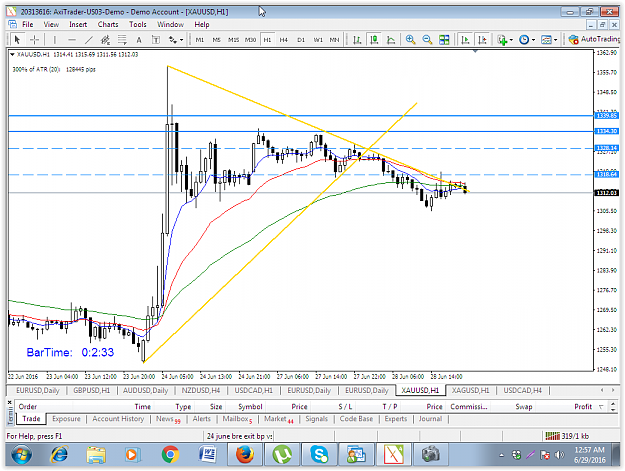
Task: Select the text tool A
Action: 139,39
